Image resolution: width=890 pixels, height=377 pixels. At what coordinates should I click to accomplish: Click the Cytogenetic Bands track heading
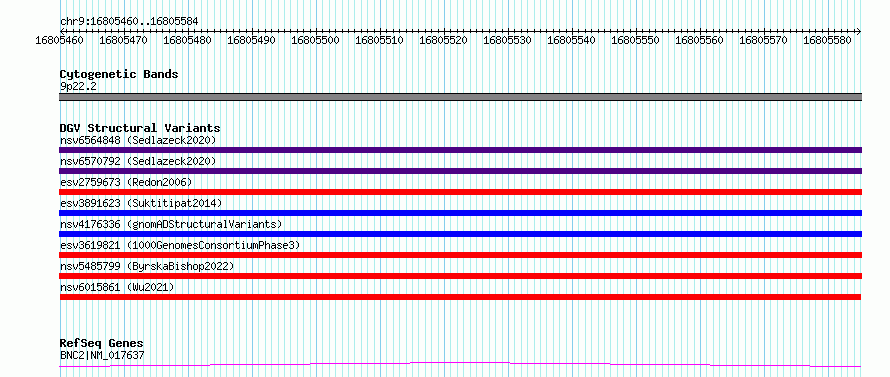pos(119,74)
